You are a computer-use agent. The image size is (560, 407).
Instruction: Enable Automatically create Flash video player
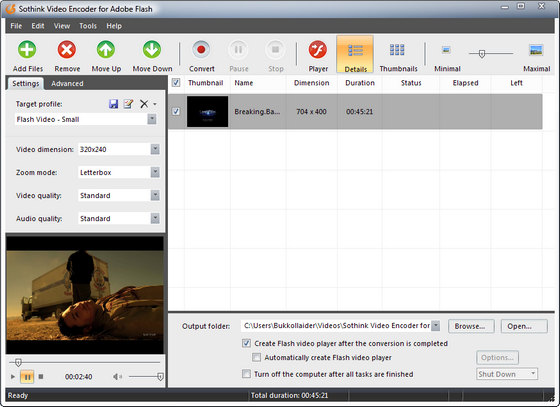(256, 357)
